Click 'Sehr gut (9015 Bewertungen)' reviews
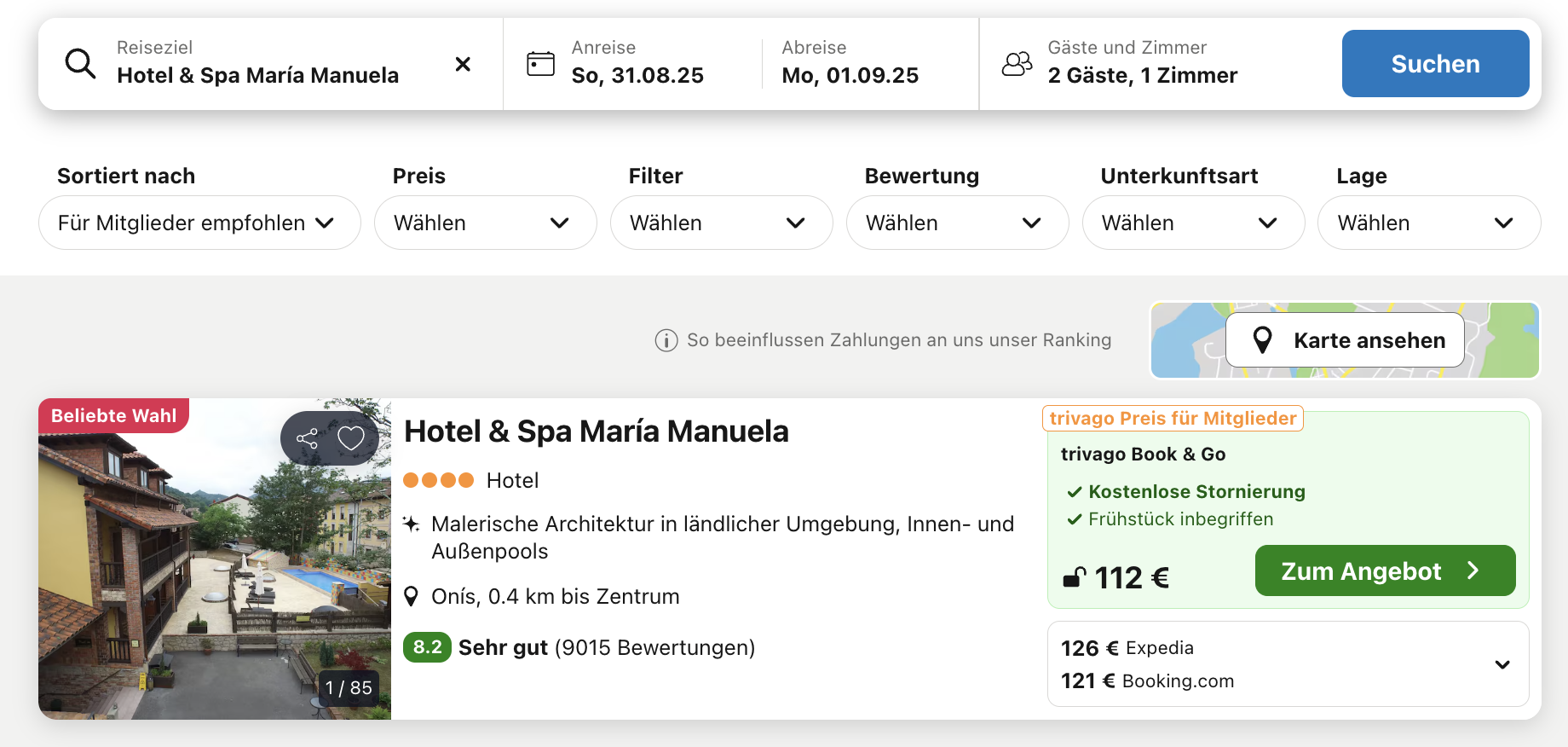This screenshot has width=1568, height=747. (x=607, y=647)
